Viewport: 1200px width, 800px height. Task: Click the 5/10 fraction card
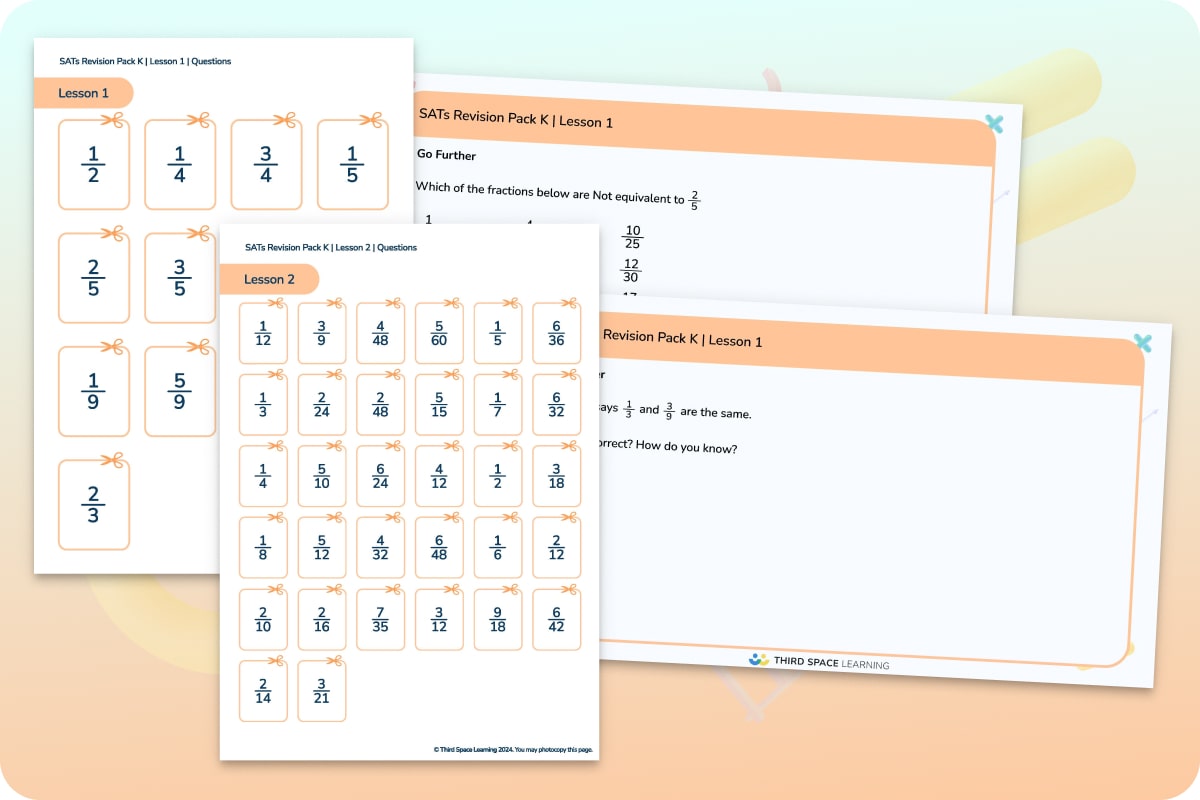tap(322, 476)
